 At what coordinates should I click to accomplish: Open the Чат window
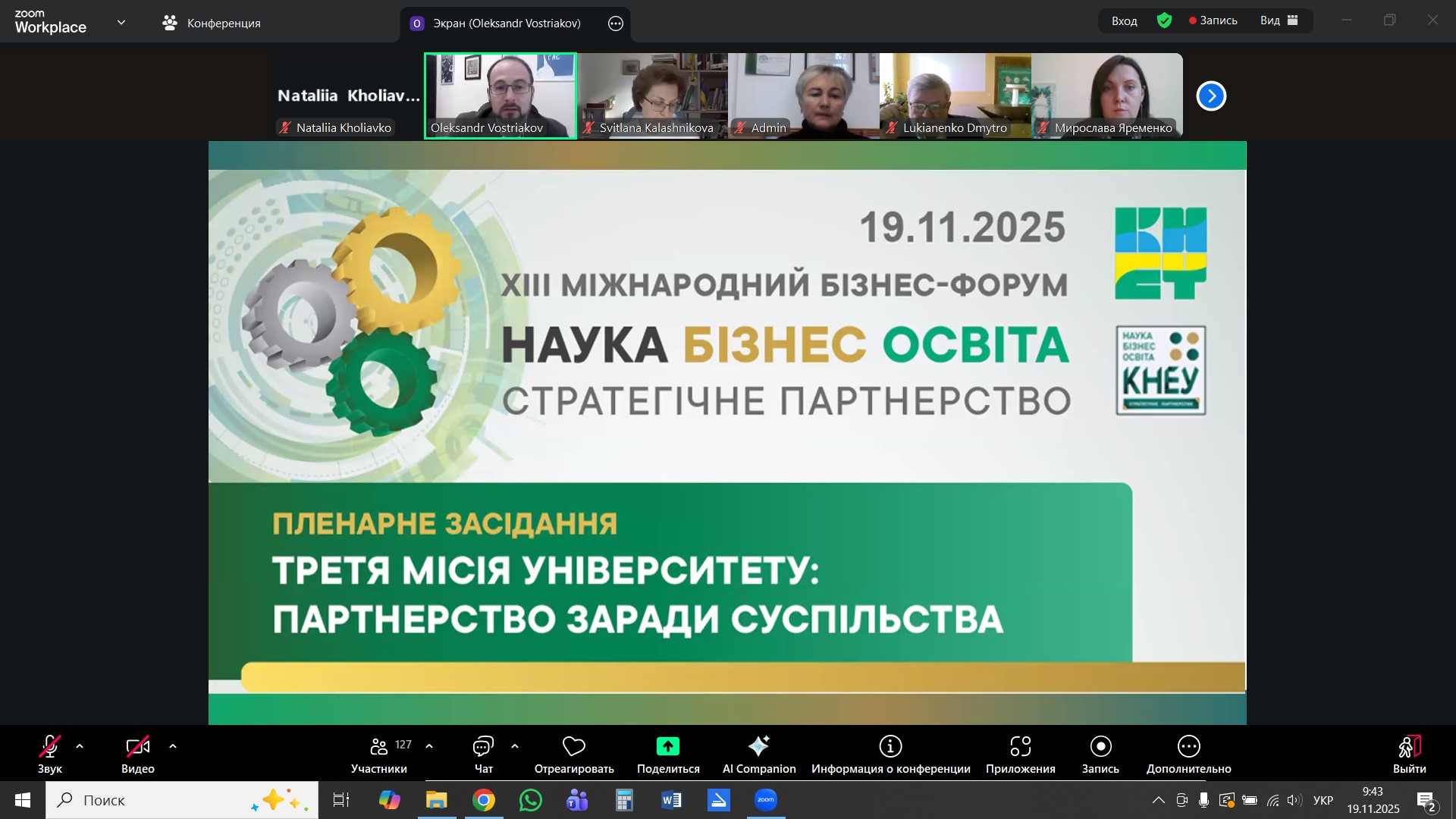(482, 753)
